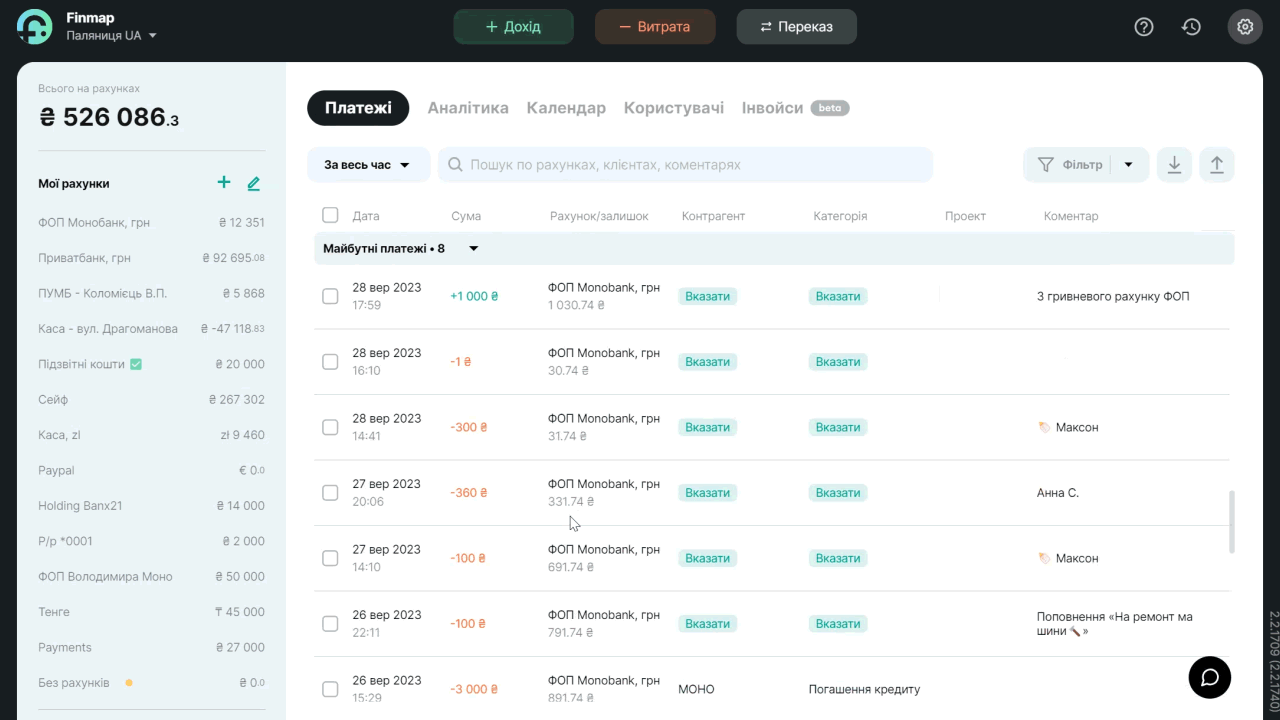The width and height of the screenshot is (1280, 720).
Task: Click the filter funnel icon
Action: coord(1046,165)
